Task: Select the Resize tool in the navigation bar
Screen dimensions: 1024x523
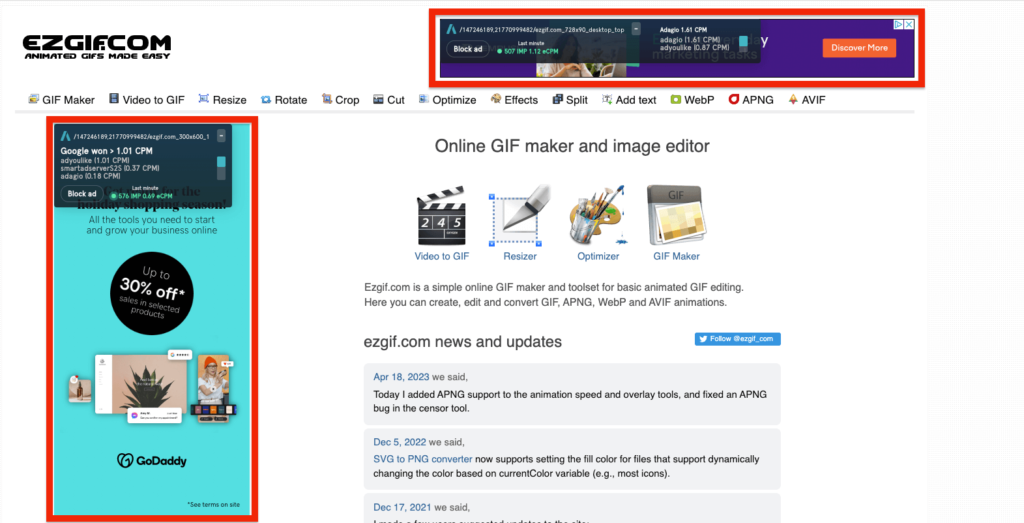Action: click(x=222, y=100)
